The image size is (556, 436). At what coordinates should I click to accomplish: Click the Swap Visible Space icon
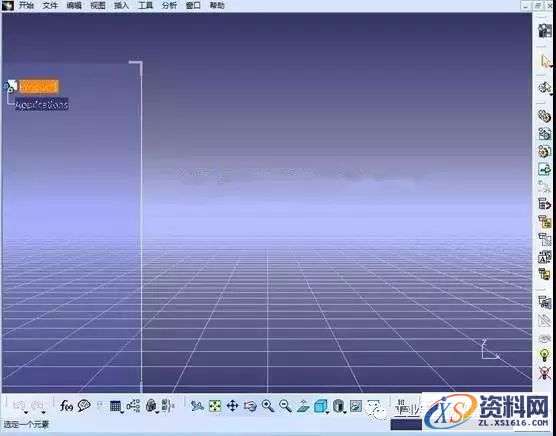coord(374,406)
